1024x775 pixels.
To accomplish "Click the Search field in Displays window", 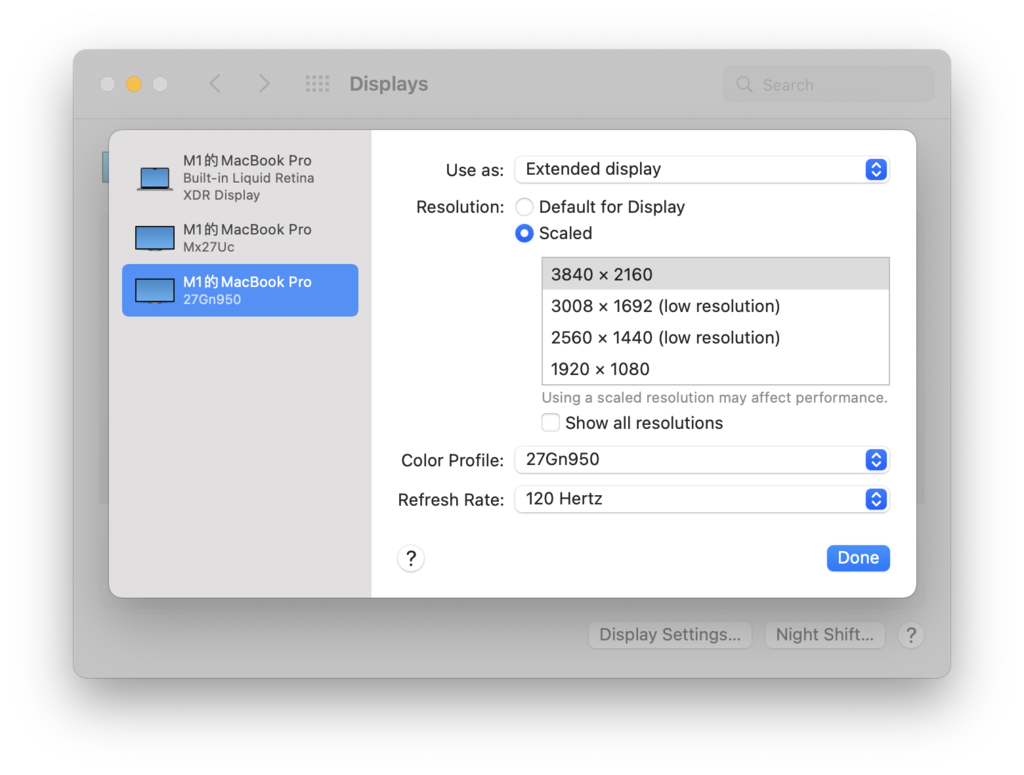I will [x=828, y=84].
